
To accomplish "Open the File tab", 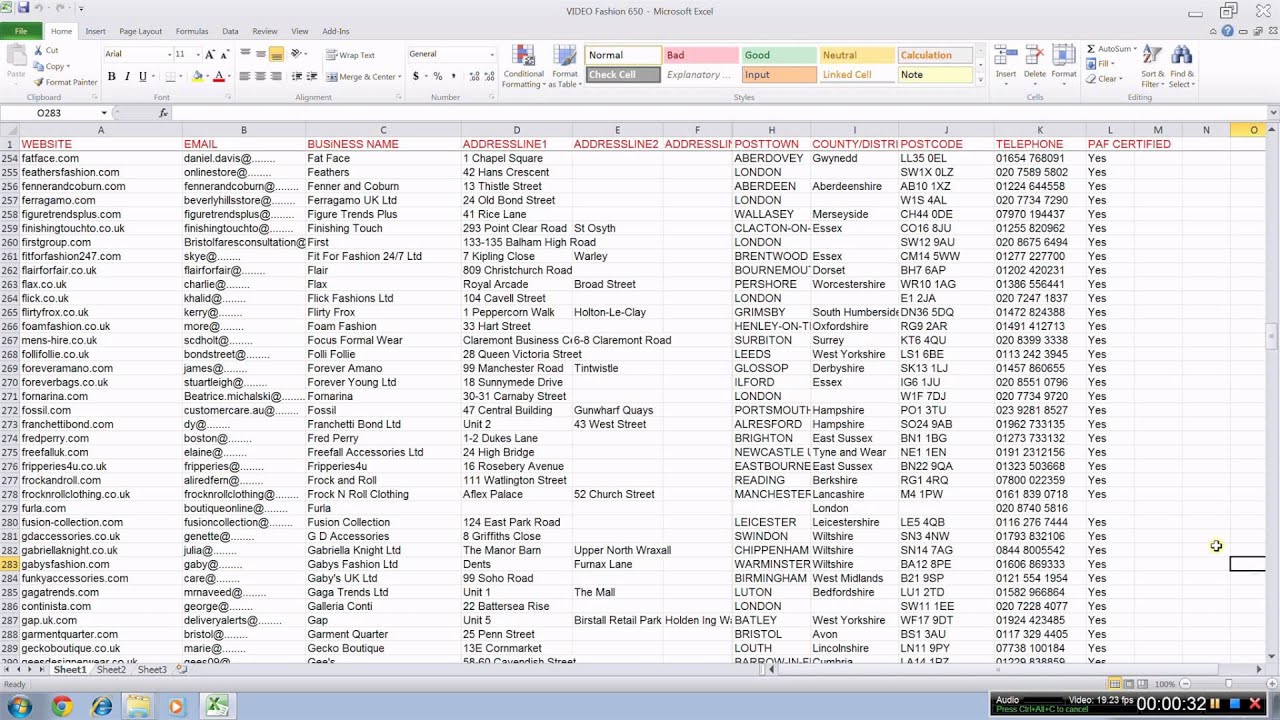I will tap(20, 31).
